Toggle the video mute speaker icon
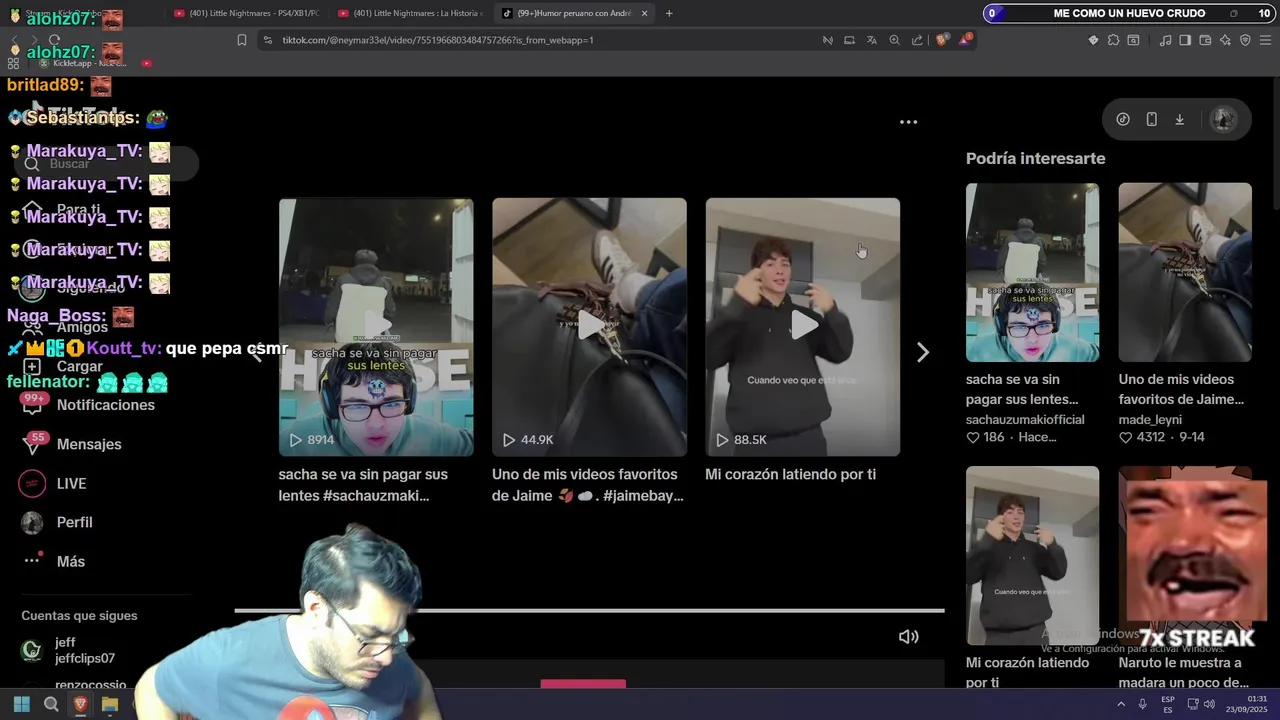 coord(908,636)
